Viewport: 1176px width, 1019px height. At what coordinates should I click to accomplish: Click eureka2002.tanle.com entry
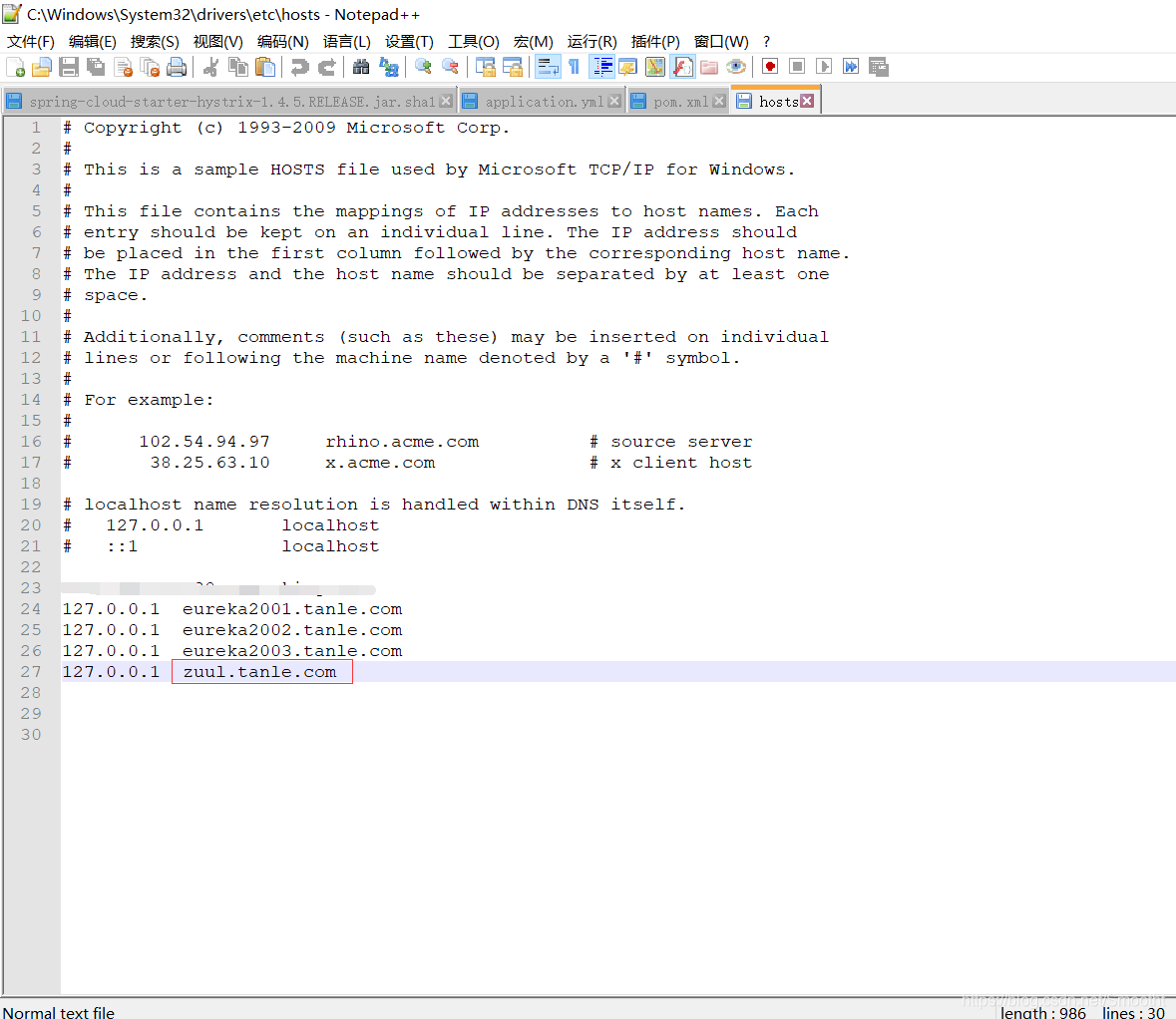pyautogui.click(x=292, y=630)
